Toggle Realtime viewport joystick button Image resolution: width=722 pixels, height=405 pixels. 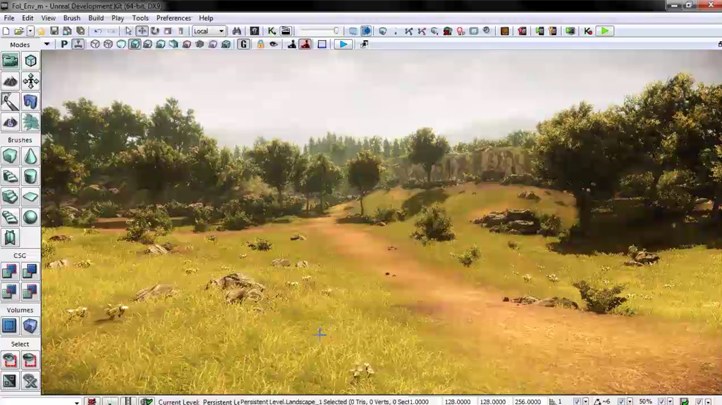(x=78, y=44)
